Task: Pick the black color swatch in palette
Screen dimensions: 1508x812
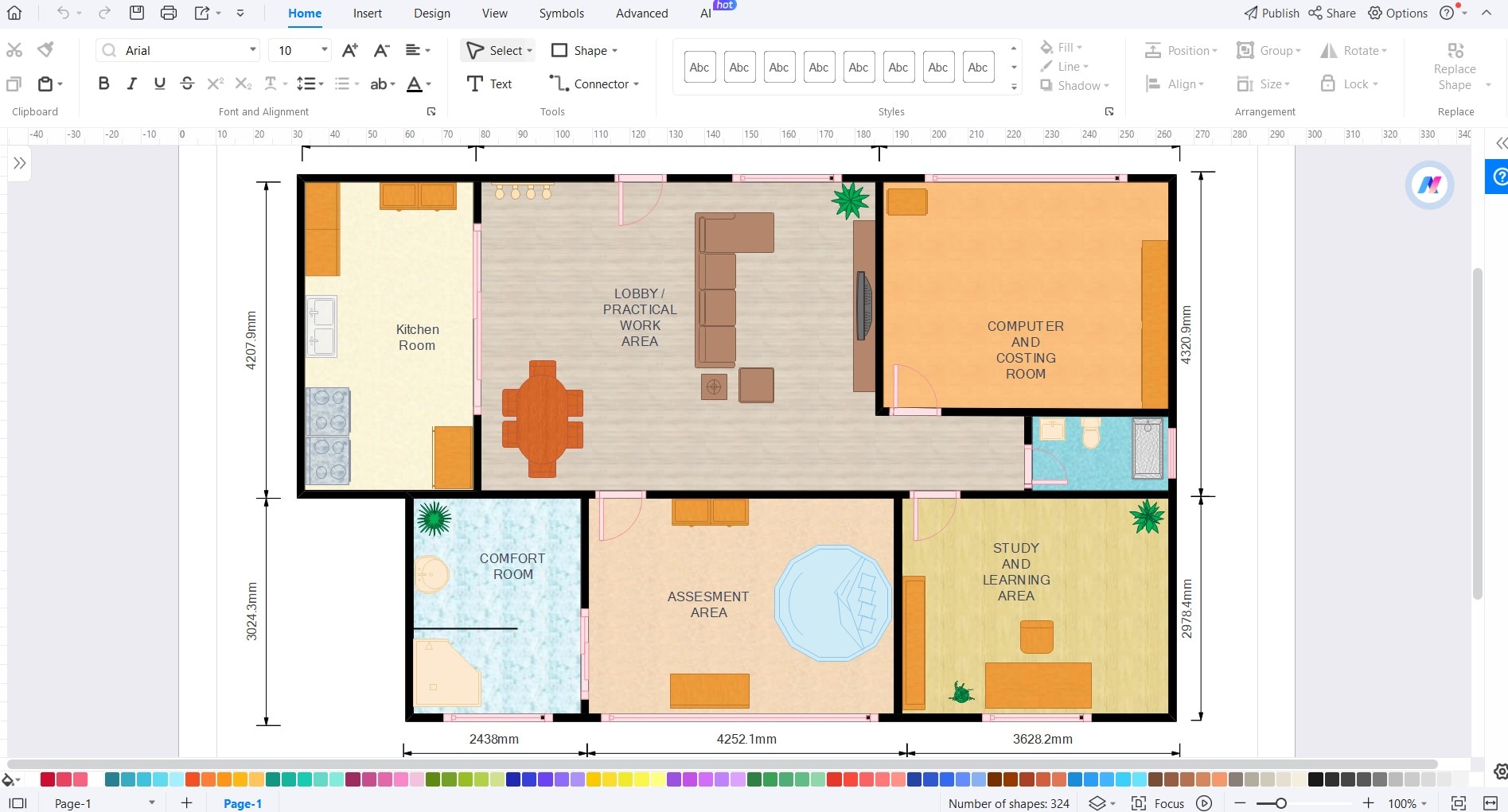Action: (1315, 779)
